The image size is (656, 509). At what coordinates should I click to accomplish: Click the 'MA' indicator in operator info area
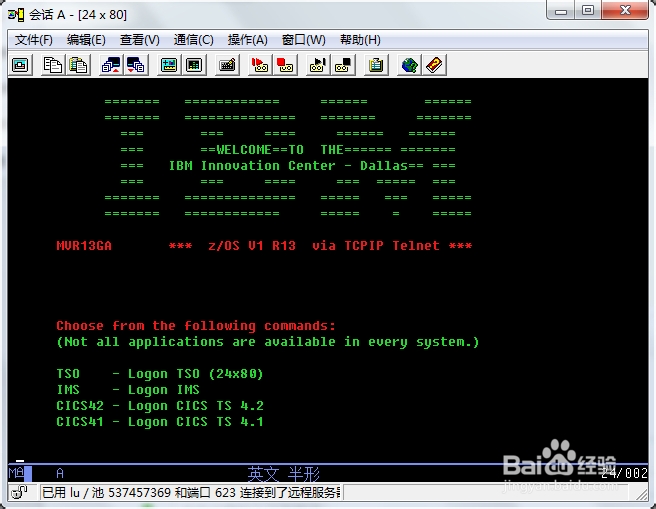coord(16,473)
